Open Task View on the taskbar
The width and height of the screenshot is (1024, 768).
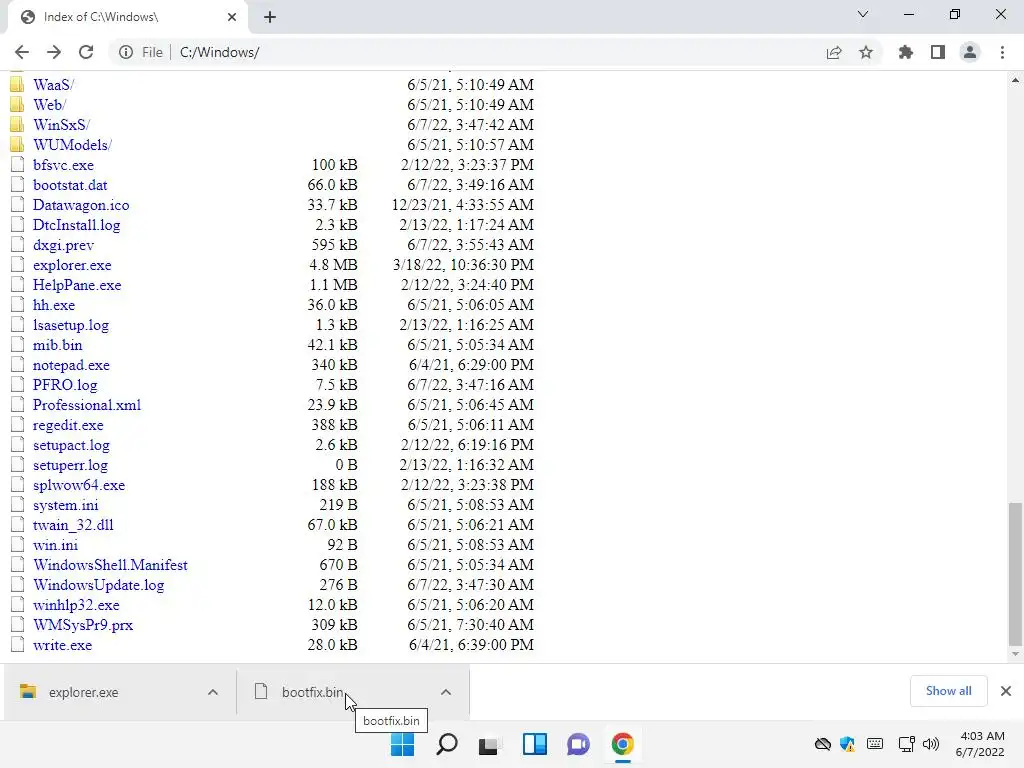click(490, 744)
